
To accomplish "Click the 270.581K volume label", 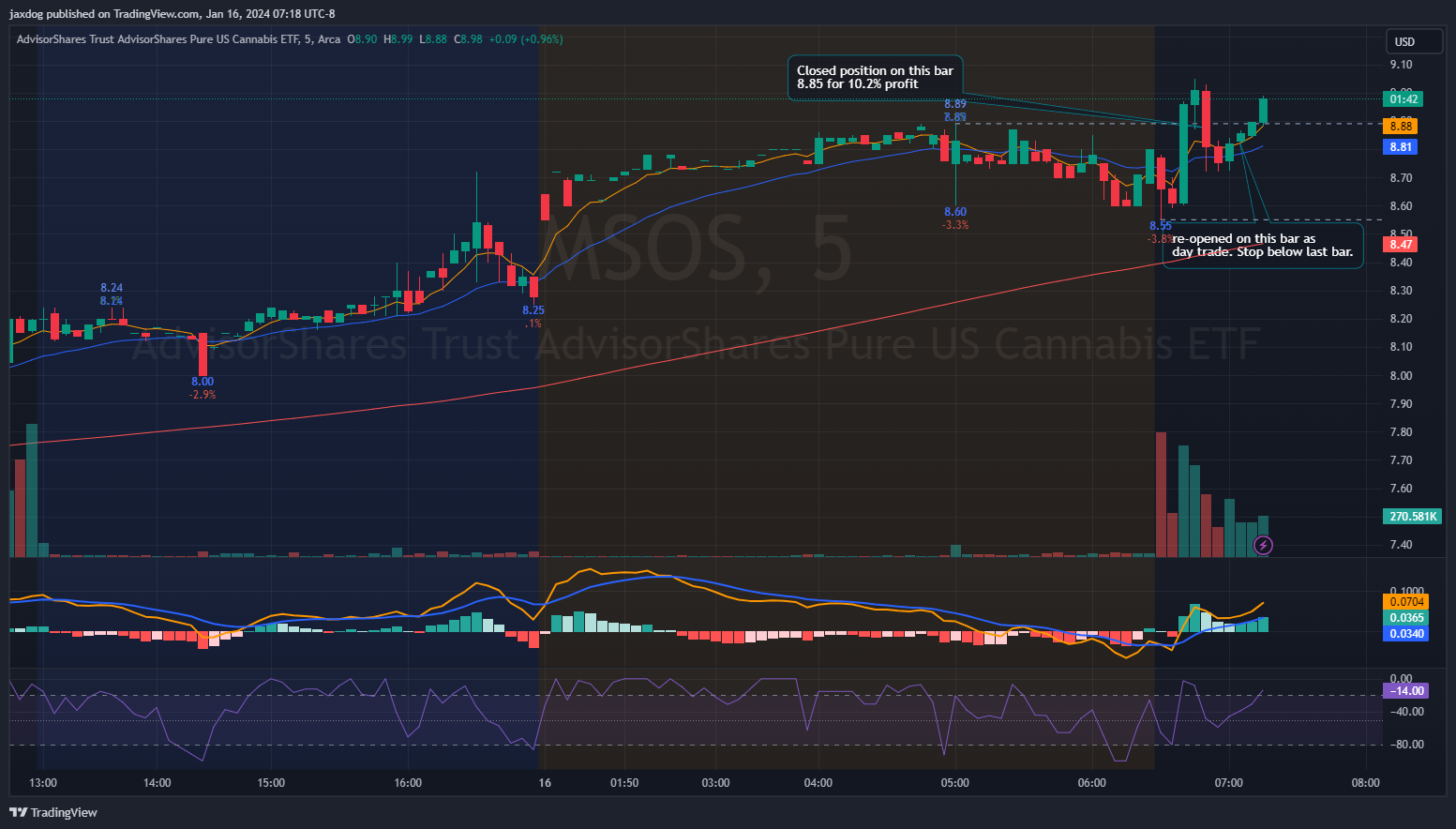I will coord(1413,517).
